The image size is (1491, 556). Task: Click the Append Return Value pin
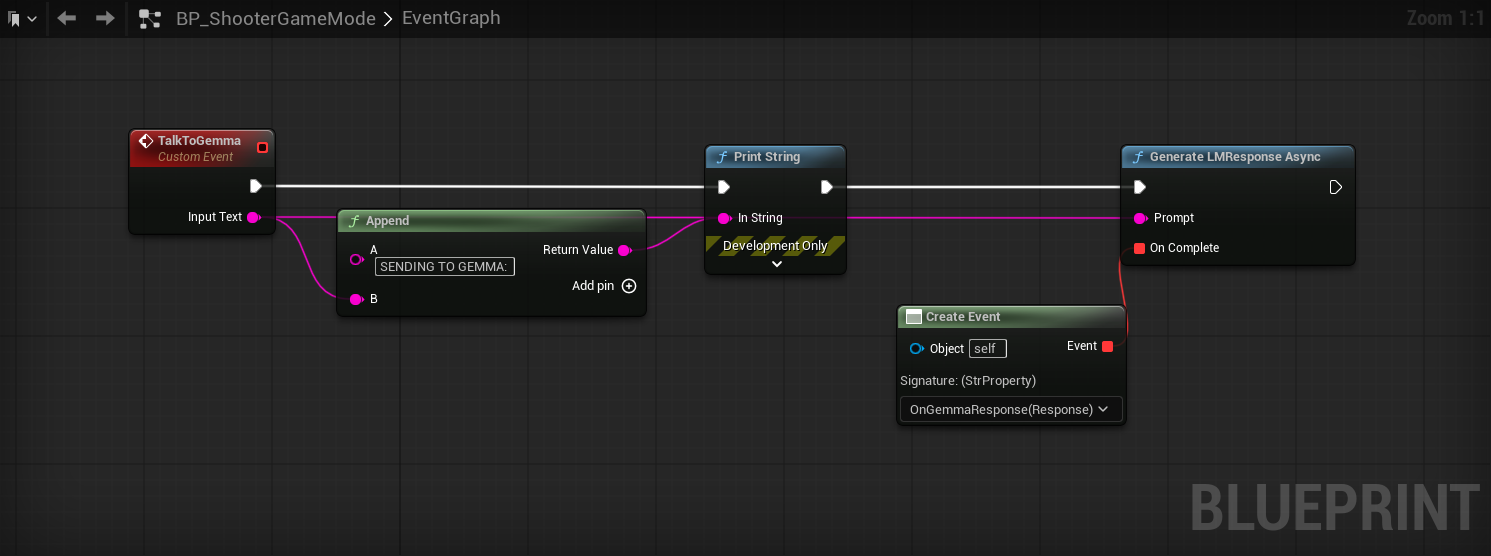click(x=624, y=250)
